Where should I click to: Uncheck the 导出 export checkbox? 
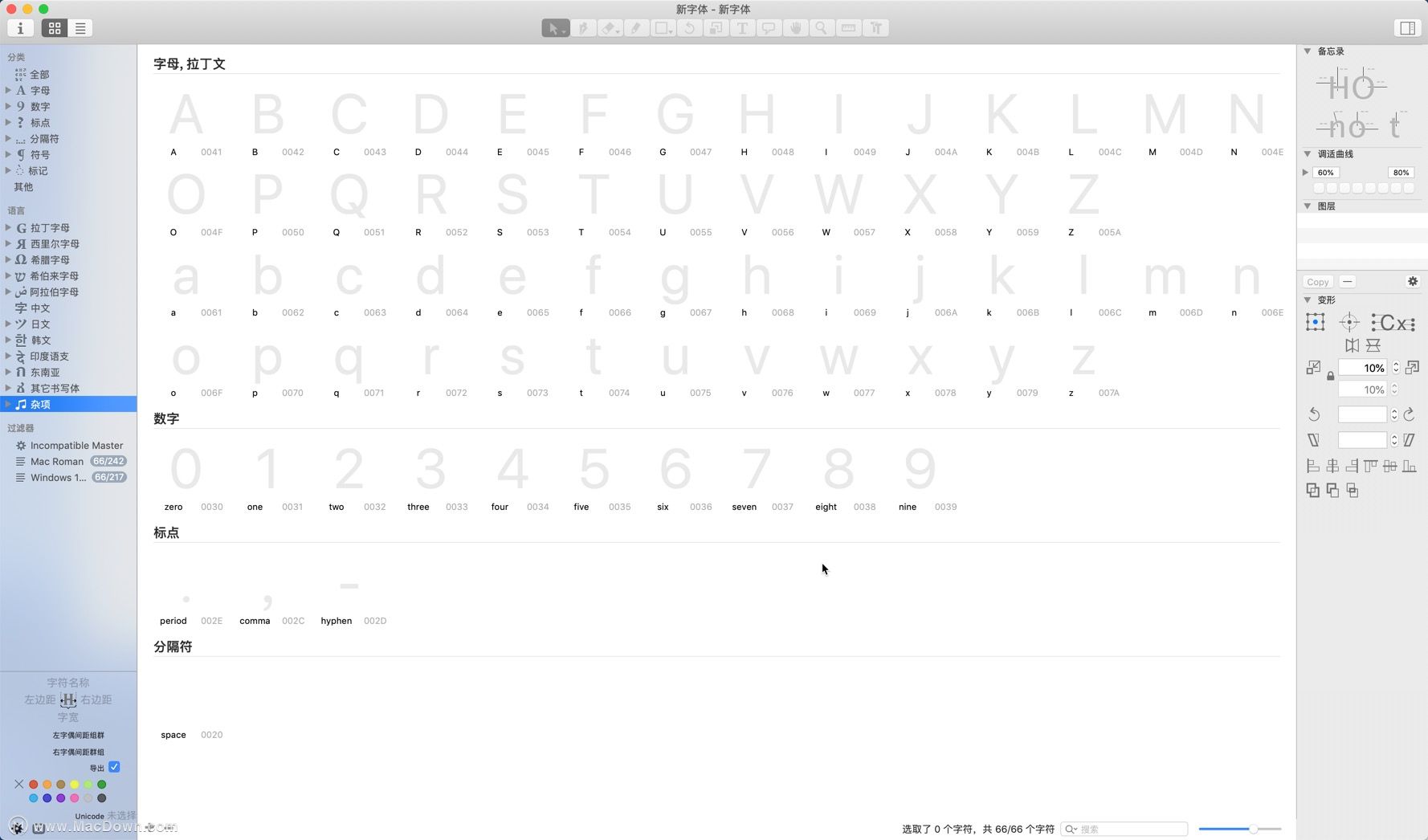click(x=114, y=767)
